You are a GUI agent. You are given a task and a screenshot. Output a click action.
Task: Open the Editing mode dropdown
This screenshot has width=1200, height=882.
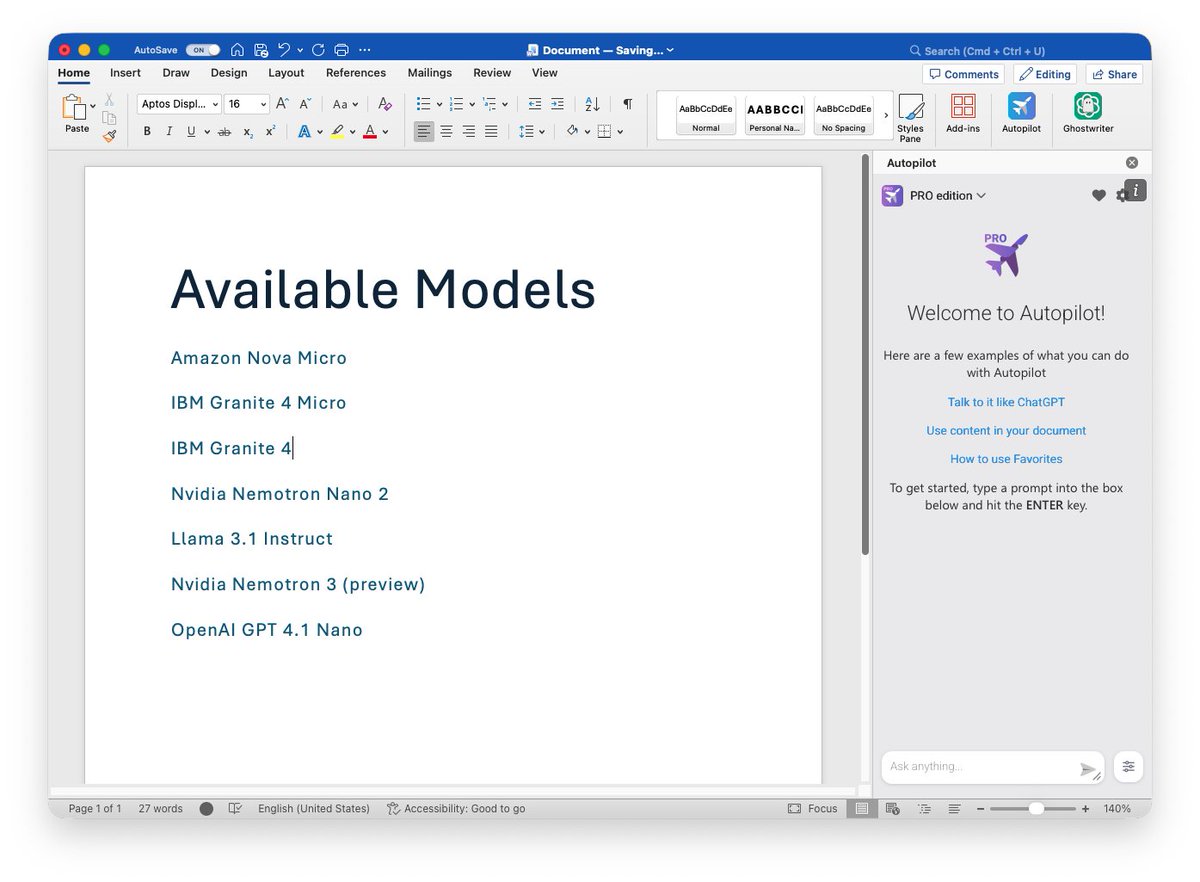[1044, 74]
